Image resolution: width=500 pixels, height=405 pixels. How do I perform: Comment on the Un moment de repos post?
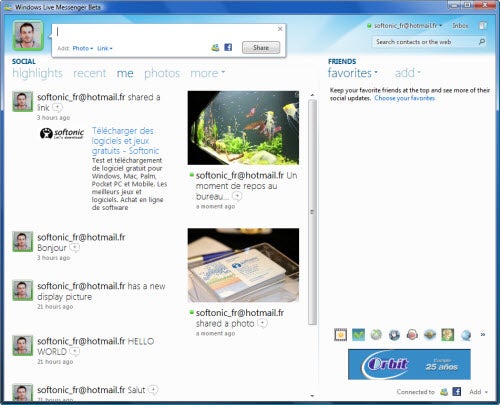pyautogui.click(x=237, y=196)
